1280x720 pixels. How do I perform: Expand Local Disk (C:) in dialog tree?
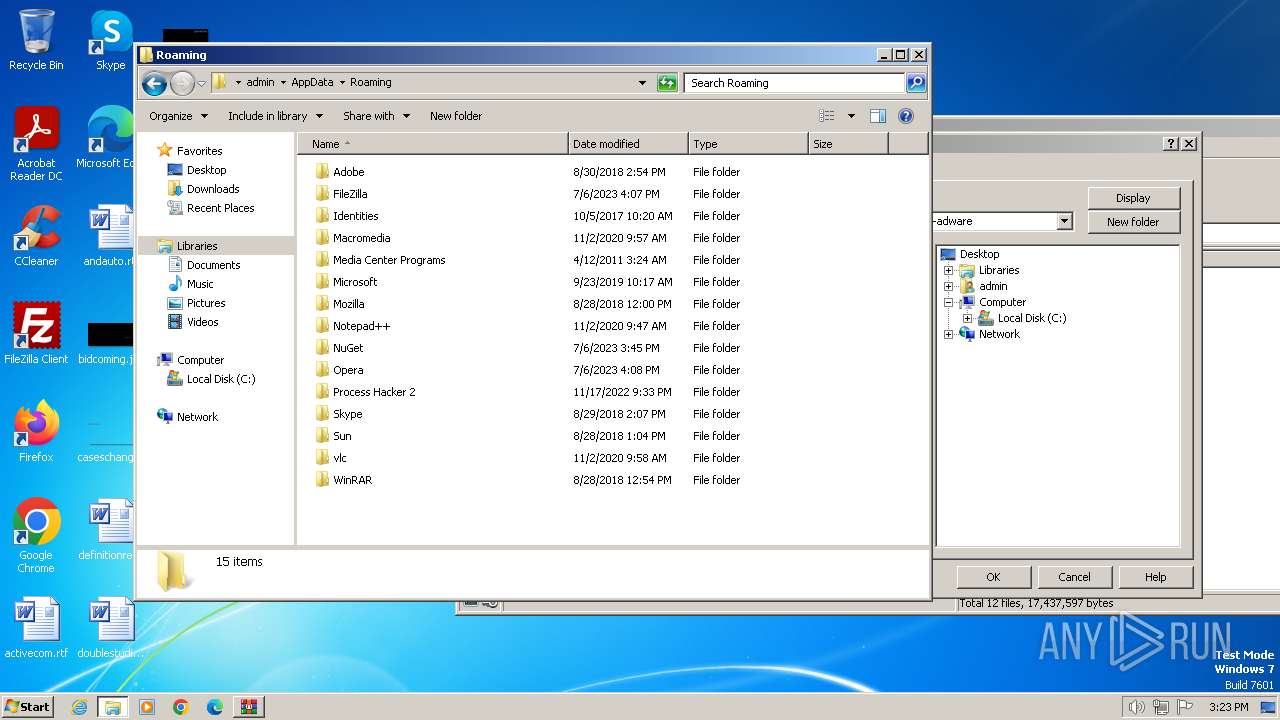click(967, 318)
